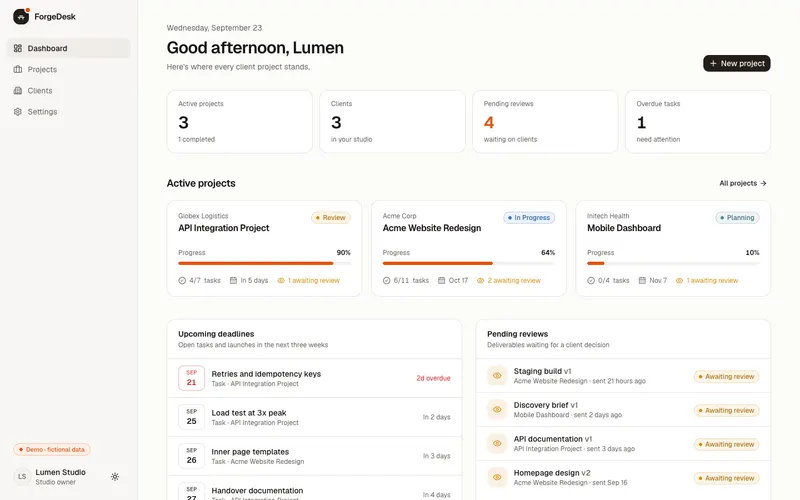
Task: Click the tasks checkmark icon on Mobile Dashboard card
Action: point(591,281)
